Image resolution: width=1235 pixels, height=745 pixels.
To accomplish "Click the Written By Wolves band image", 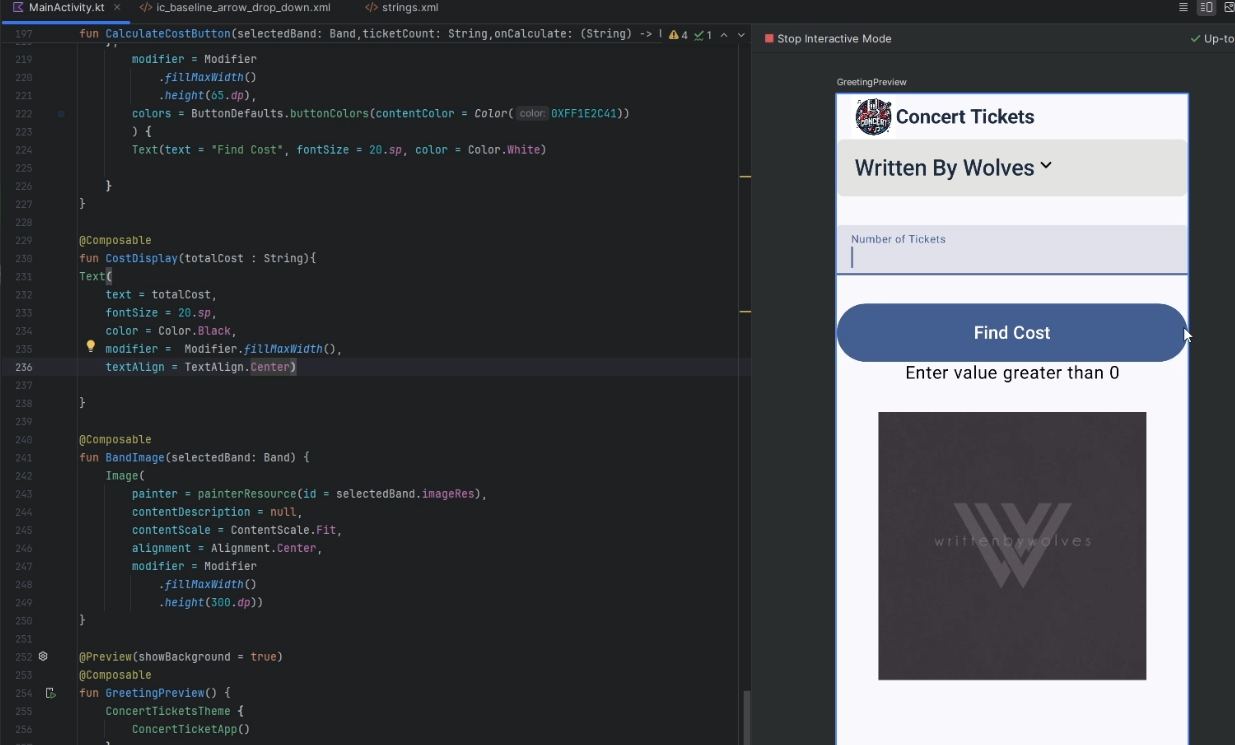I will 1012,546.
